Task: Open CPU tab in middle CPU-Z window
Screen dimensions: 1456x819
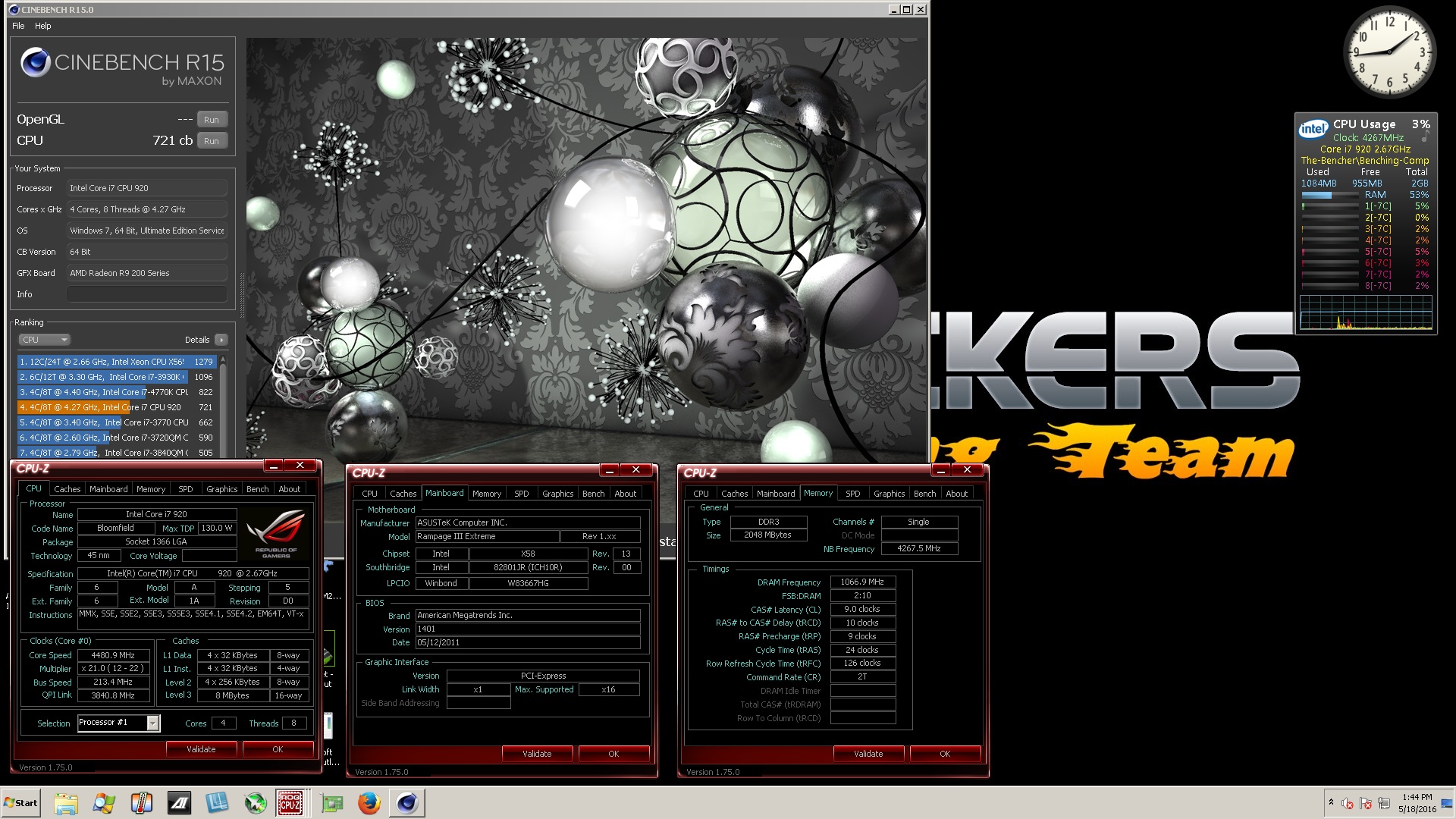Action: [x=370, y=494]
